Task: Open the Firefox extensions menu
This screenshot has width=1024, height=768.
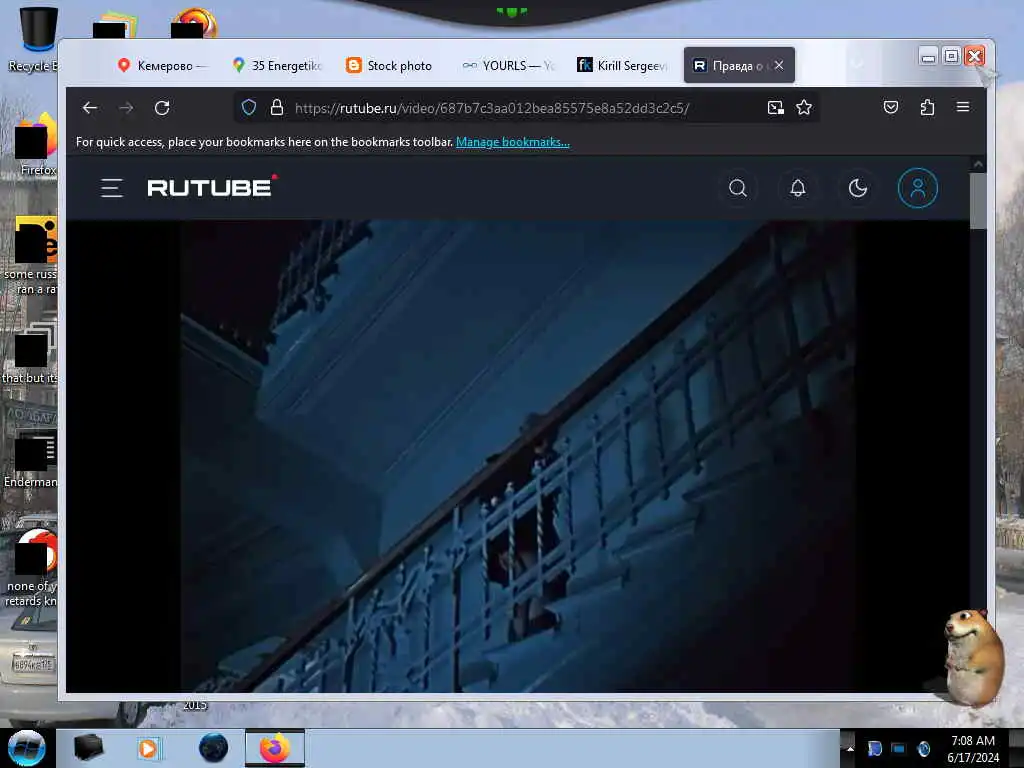Action: (927, 107)
